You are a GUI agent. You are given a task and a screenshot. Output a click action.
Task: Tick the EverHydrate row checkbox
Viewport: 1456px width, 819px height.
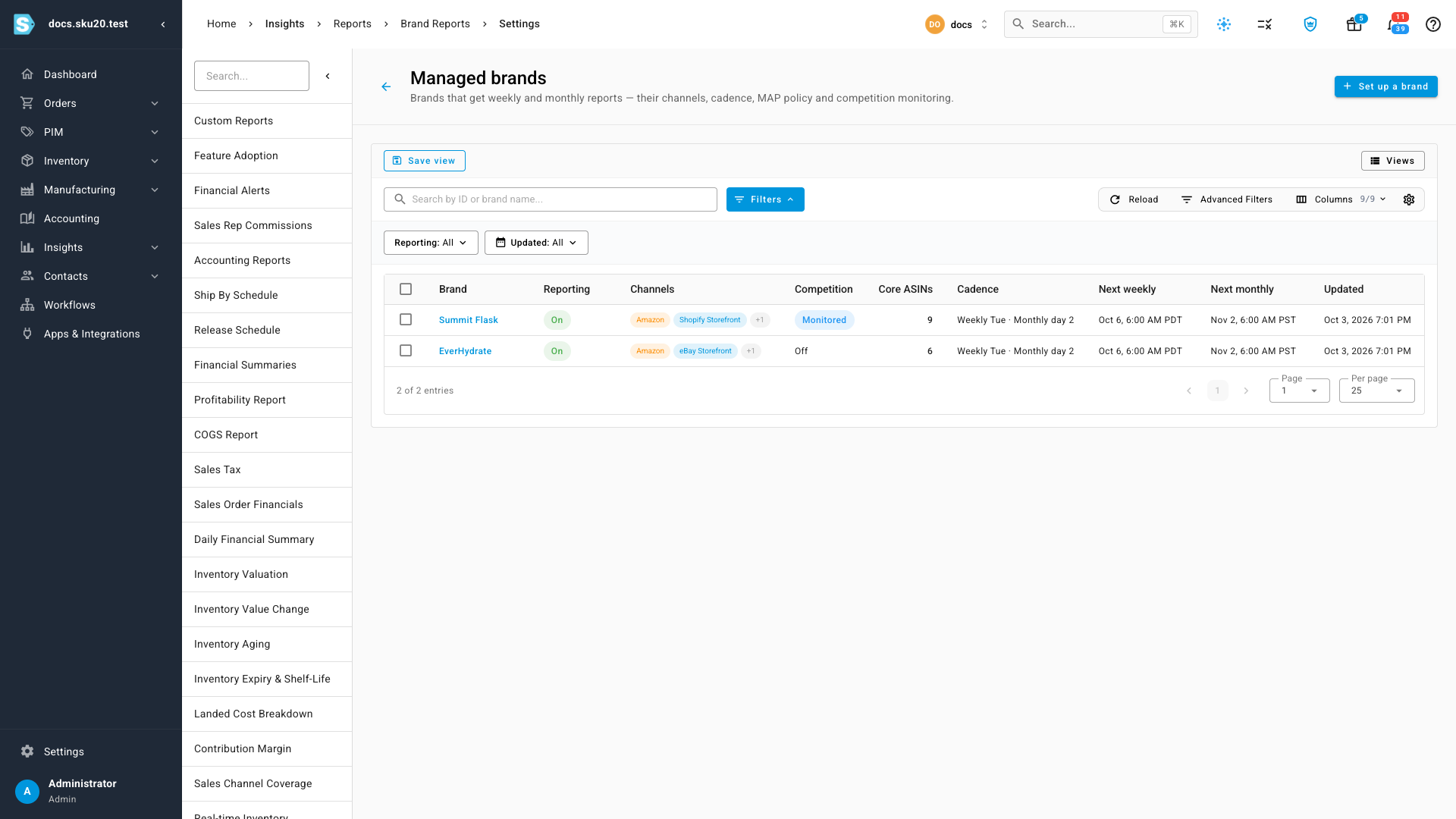406,351
